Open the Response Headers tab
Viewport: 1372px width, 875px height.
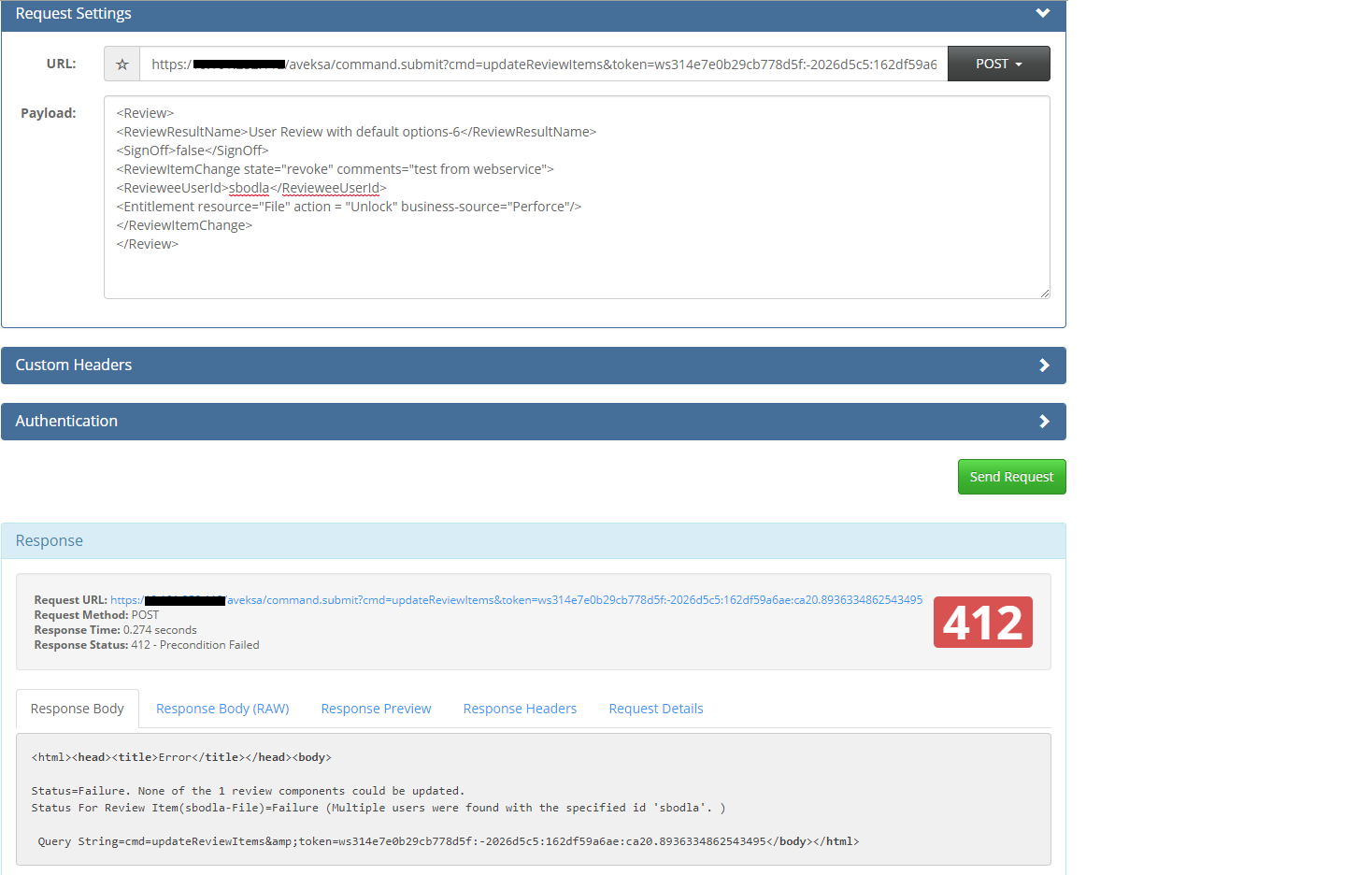[x=520, y=708]
